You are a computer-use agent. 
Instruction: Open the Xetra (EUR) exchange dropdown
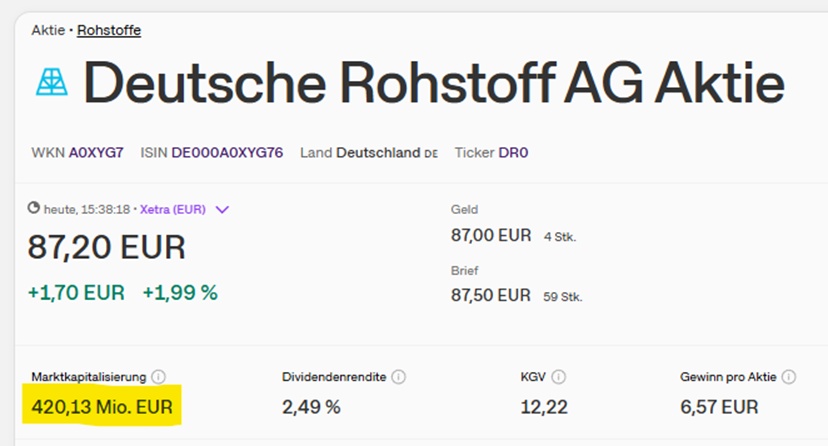coord(172,210)
